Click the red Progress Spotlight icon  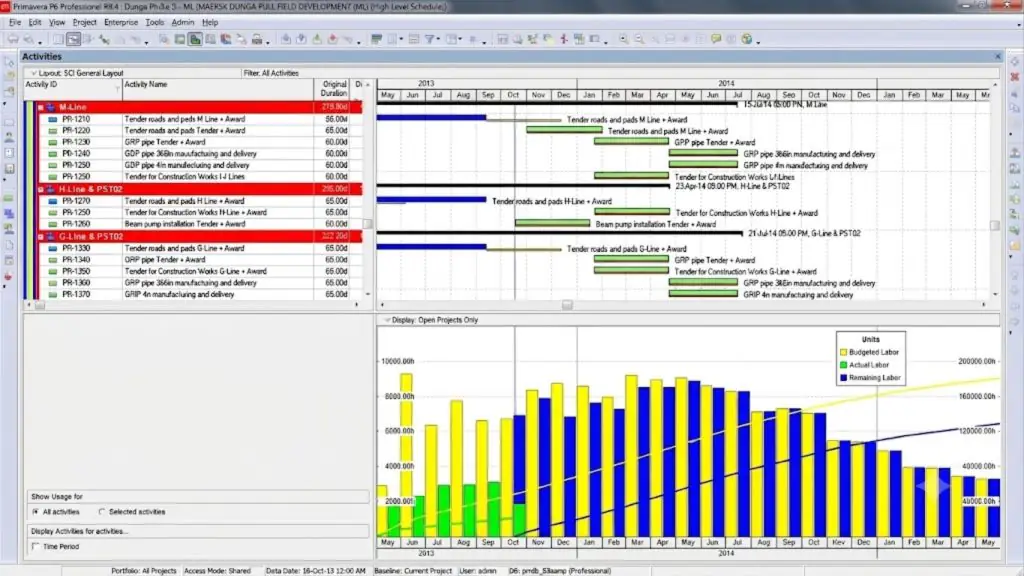pos(564,39)
